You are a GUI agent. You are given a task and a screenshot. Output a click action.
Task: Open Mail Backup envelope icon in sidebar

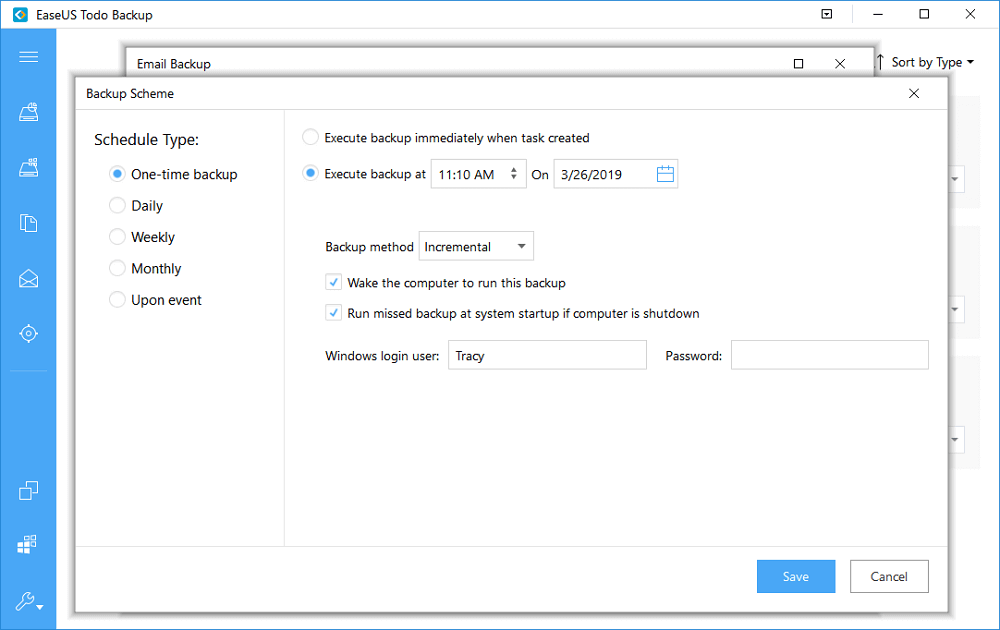click(x=28, y=279)
